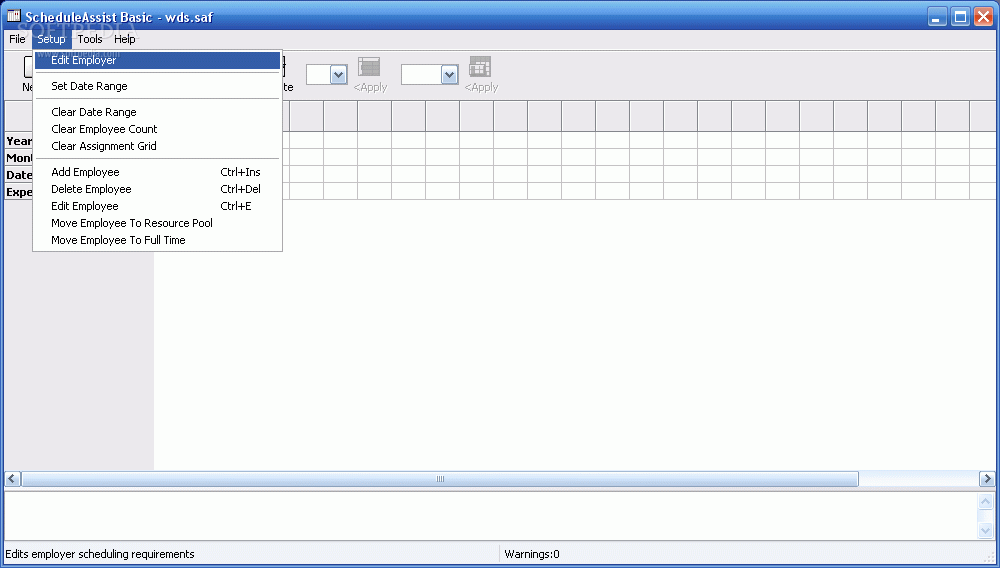Open the Tools menu
Image resolution: width=1000 pixels, height=568 pixels.
90,39
